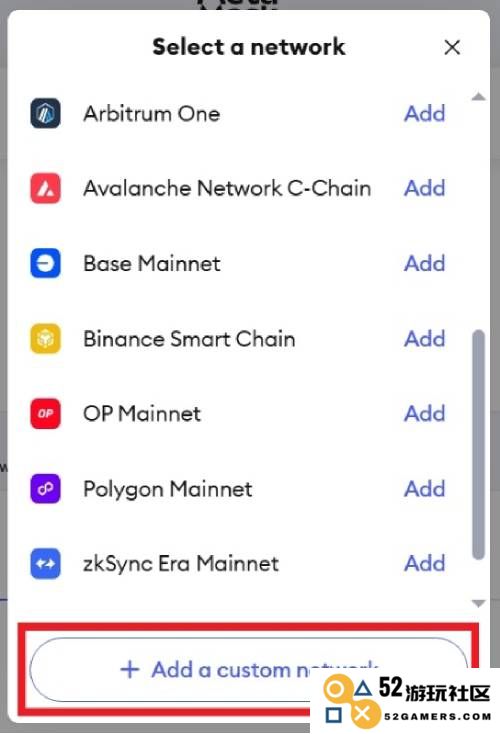Screen dimensions: 500x734
Task: Click the OP Mainnet red icon
Action: [45, 413]
